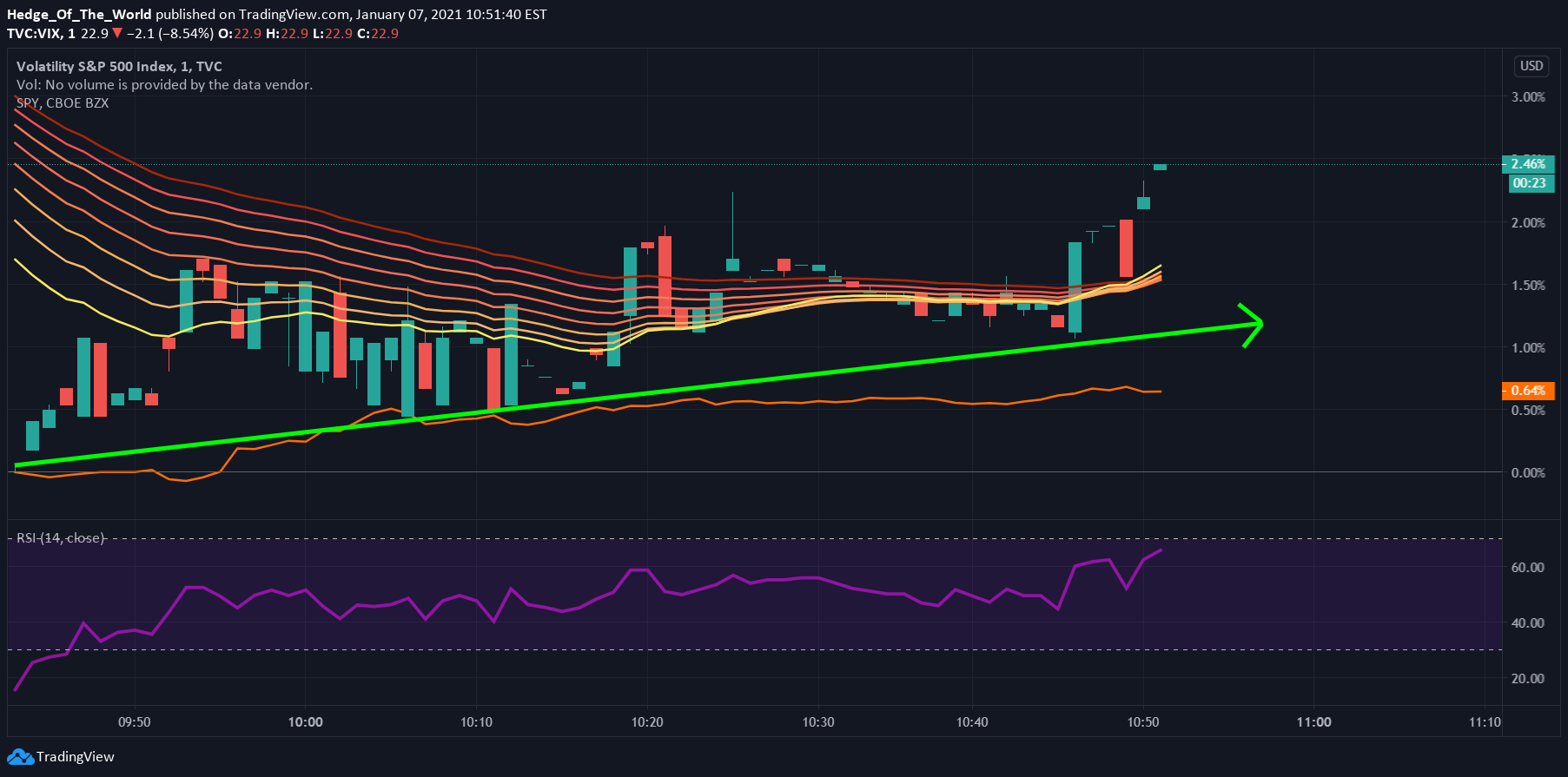1568x777 pixels.
Task: Click the 10:20 time axis label
Action: (647, 722)
